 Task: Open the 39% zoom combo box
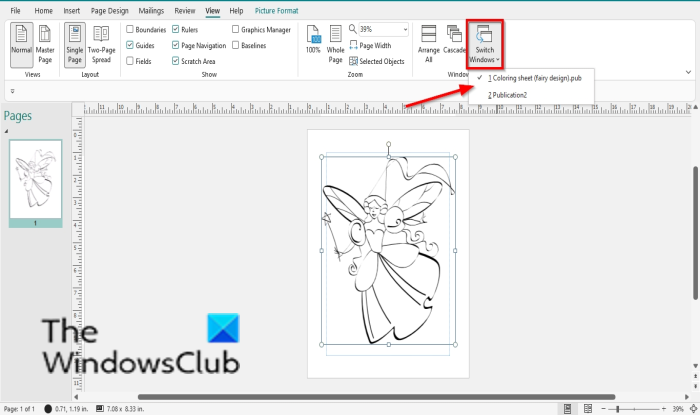(x=383, y=29)
